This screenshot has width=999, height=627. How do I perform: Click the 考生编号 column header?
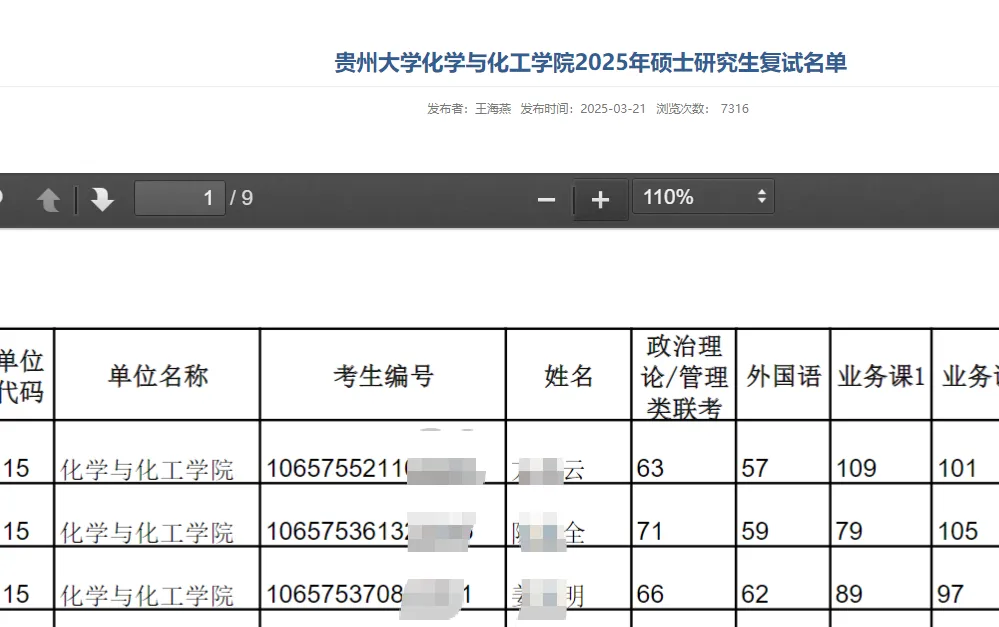[383, 375]
